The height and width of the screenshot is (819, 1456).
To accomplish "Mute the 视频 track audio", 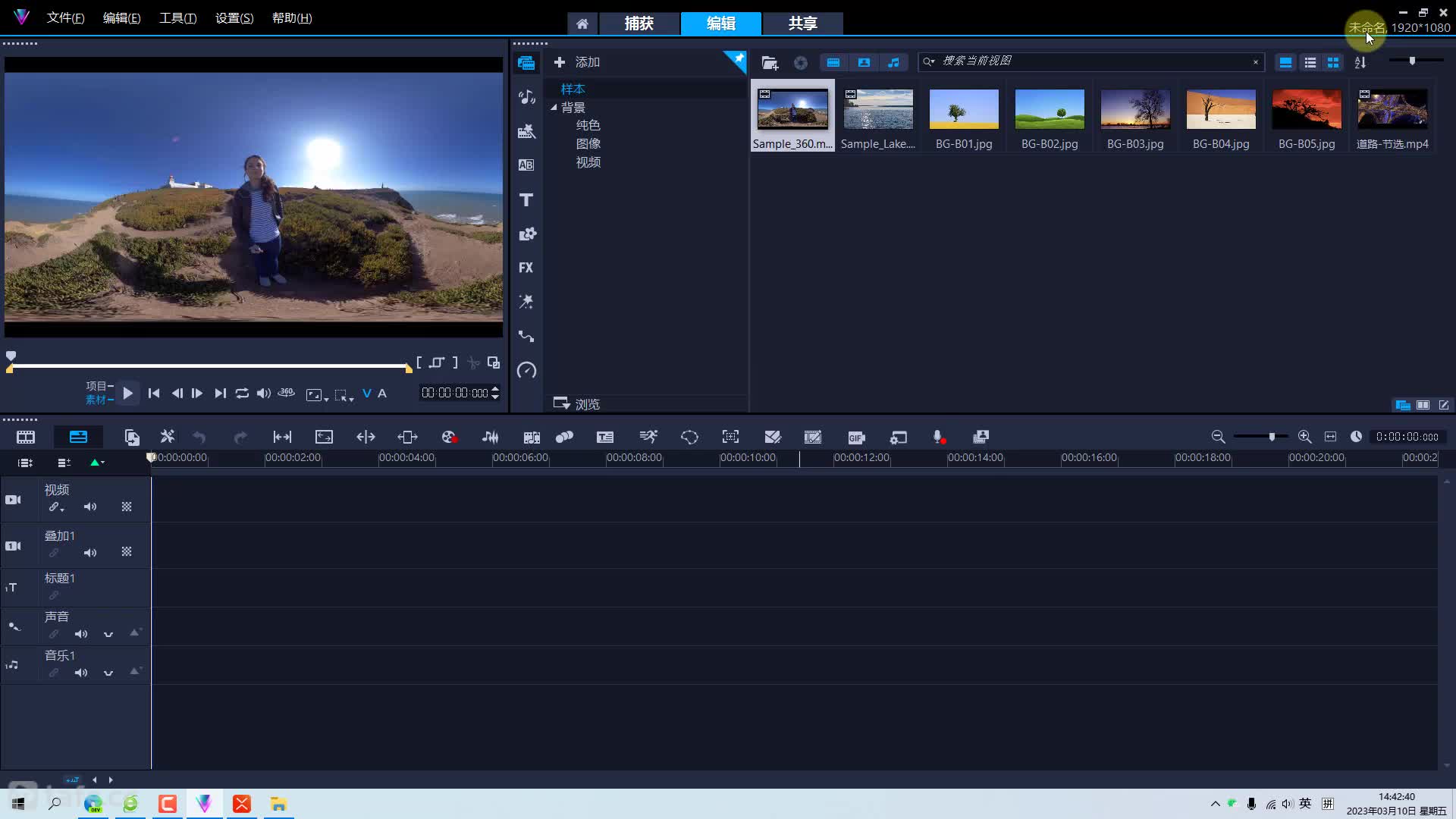I will pyautogui.click(x=90, y=507).
